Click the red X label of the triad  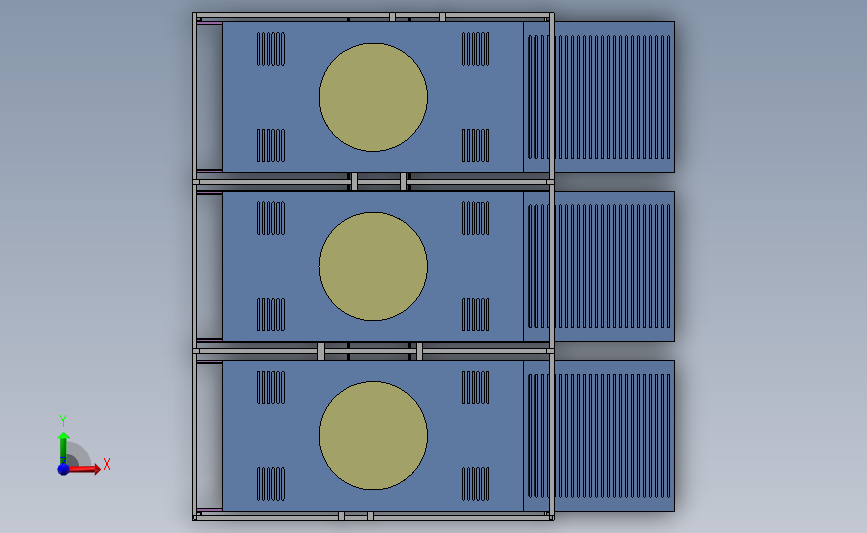[107, 464]
